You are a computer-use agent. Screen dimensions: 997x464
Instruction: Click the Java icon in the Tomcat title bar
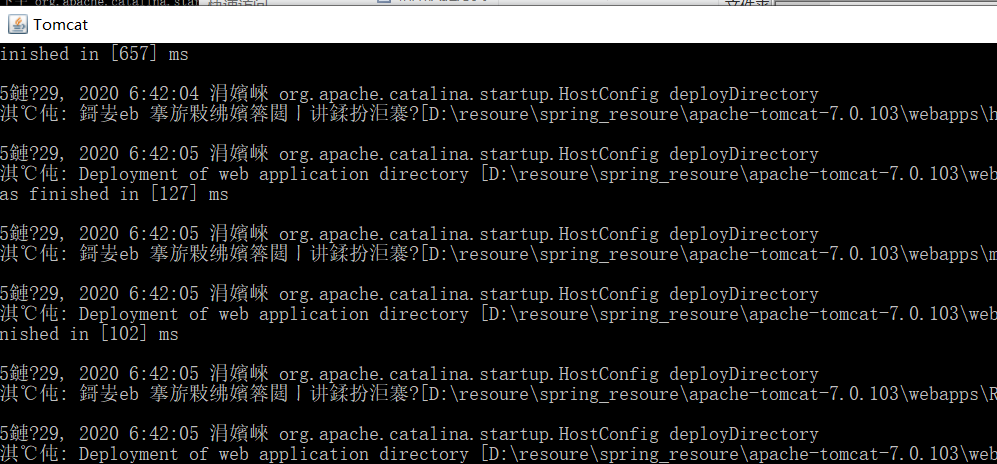click(18, 25)
